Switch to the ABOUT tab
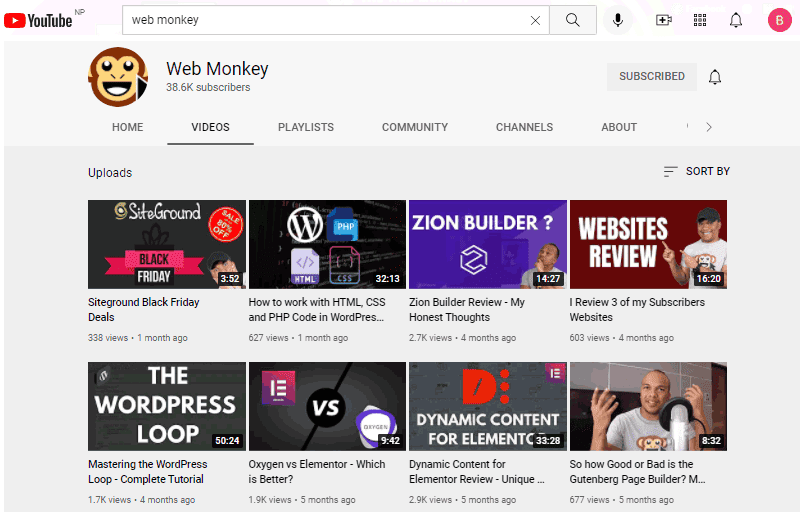 pyautogui.click(x=619, y=127)
